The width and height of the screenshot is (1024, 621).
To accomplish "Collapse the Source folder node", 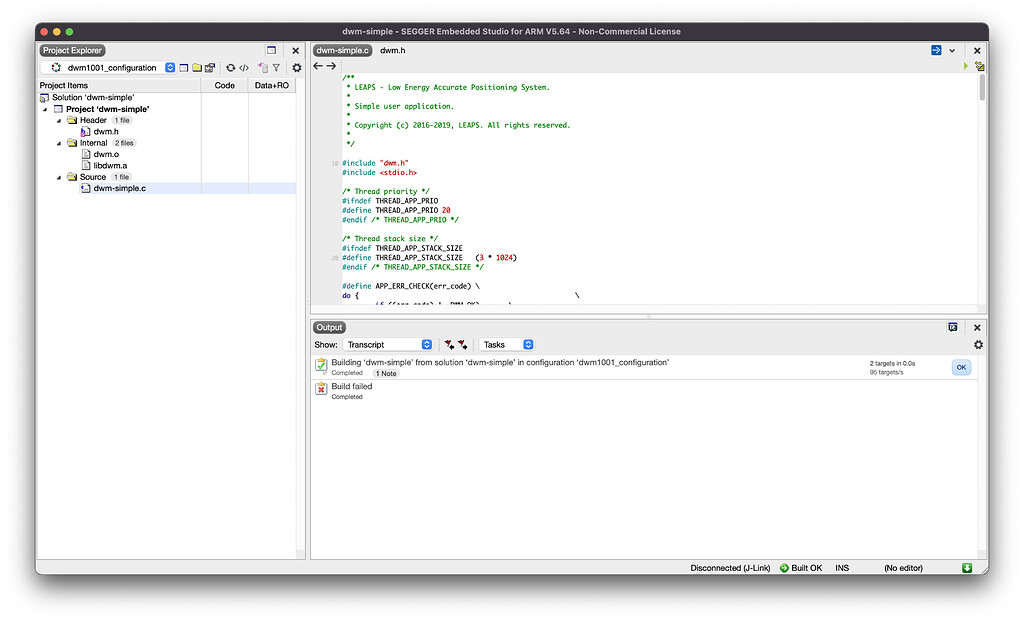I will [x=58, y=177].
